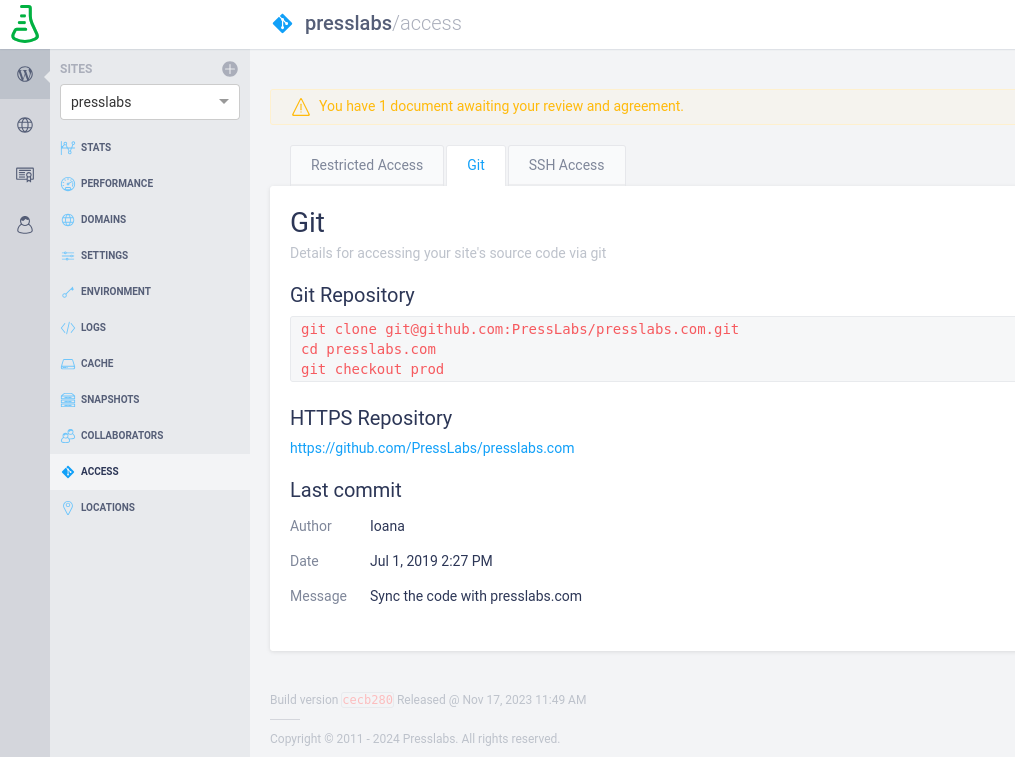Click the warning triangle icon in the alert

click(300, 107)
